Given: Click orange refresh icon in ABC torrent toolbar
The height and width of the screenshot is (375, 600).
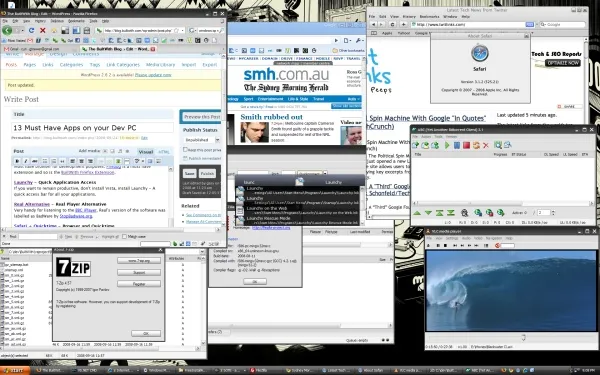Looking at the screenshot, I should click(476, 145).
